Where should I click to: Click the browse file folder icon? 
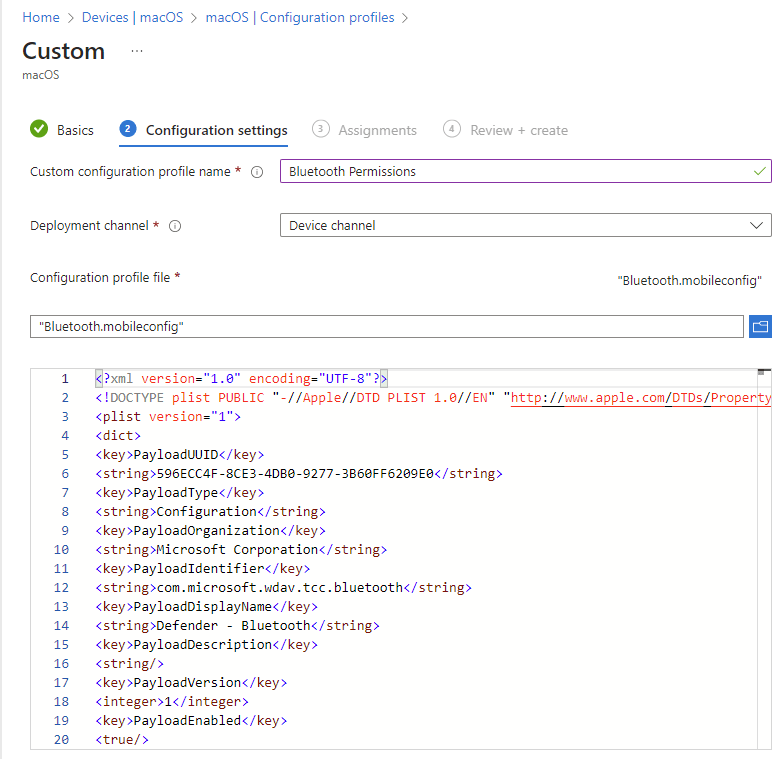point(760,326)
